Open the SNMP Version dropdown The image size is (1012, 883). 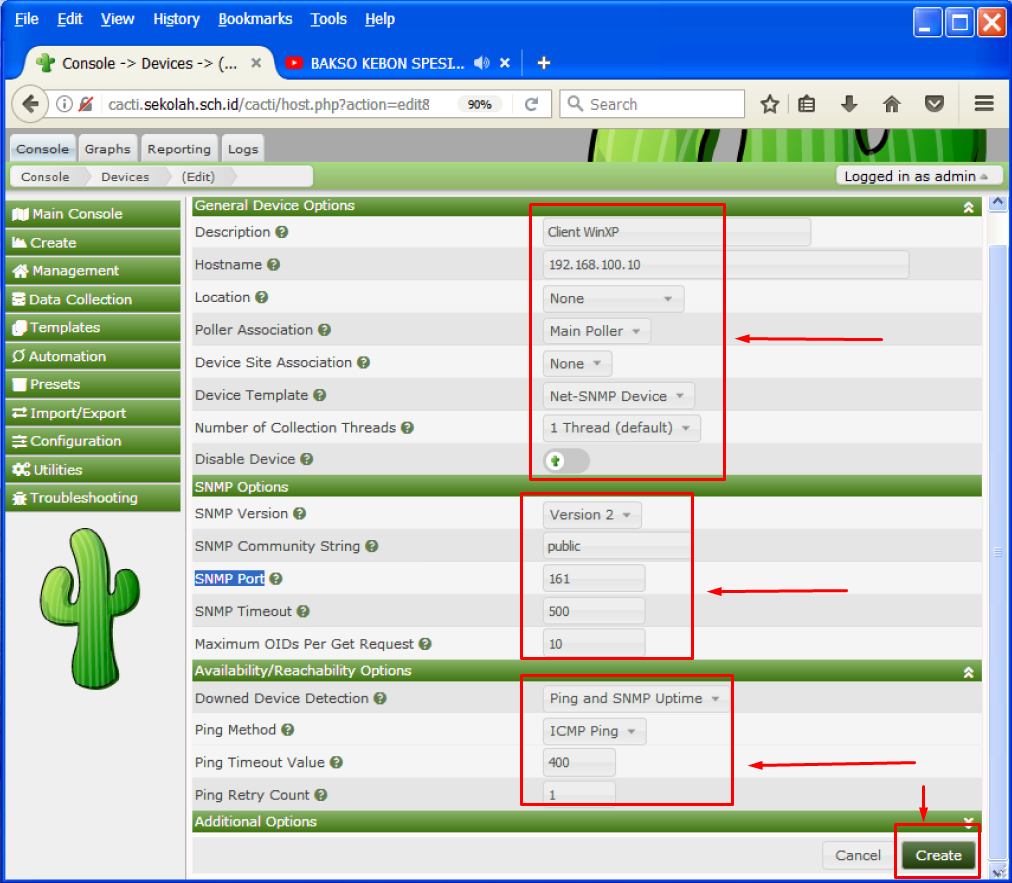pos(592,515)
